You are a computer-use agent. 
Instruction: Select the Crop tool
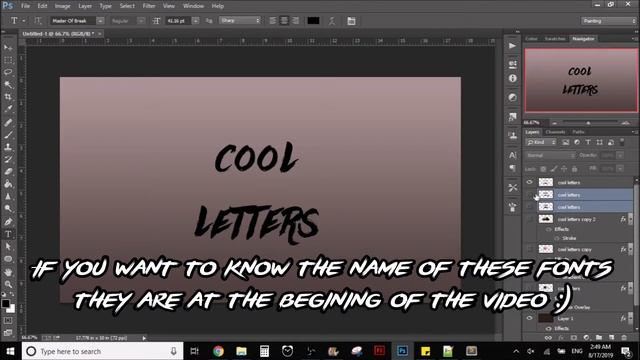[8, 97]
